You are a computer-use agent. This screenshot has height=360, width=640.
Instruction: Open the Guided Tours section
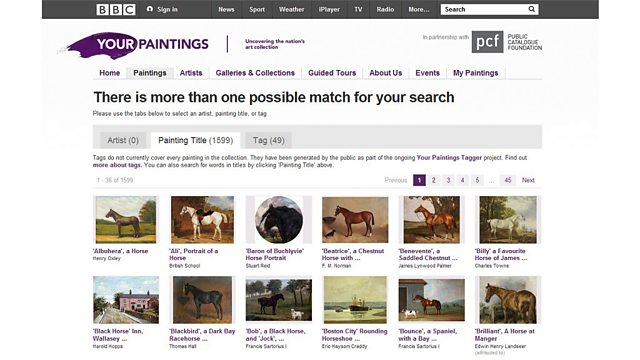(332, 73)
